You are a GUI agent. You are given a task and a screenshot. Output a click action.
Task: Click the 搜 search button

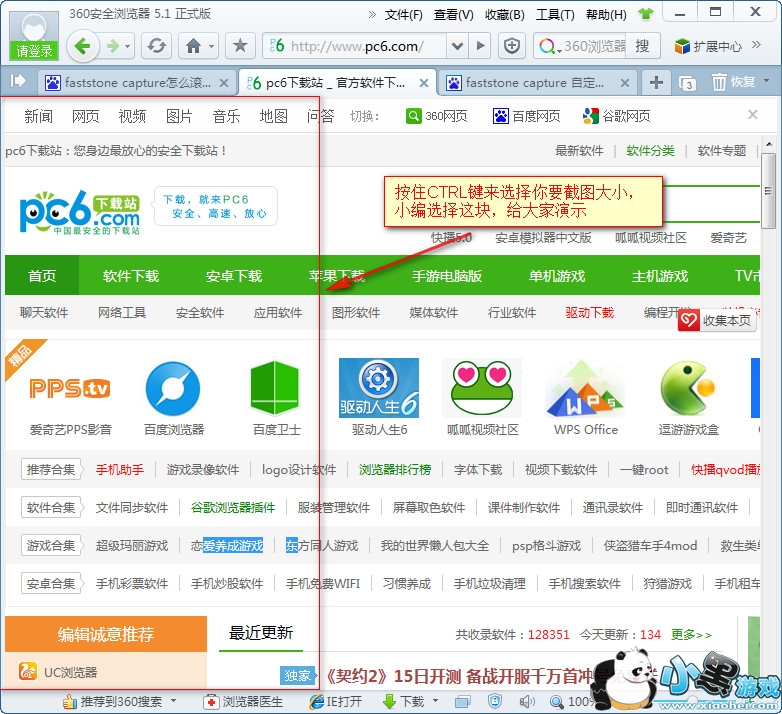point(643,46)
